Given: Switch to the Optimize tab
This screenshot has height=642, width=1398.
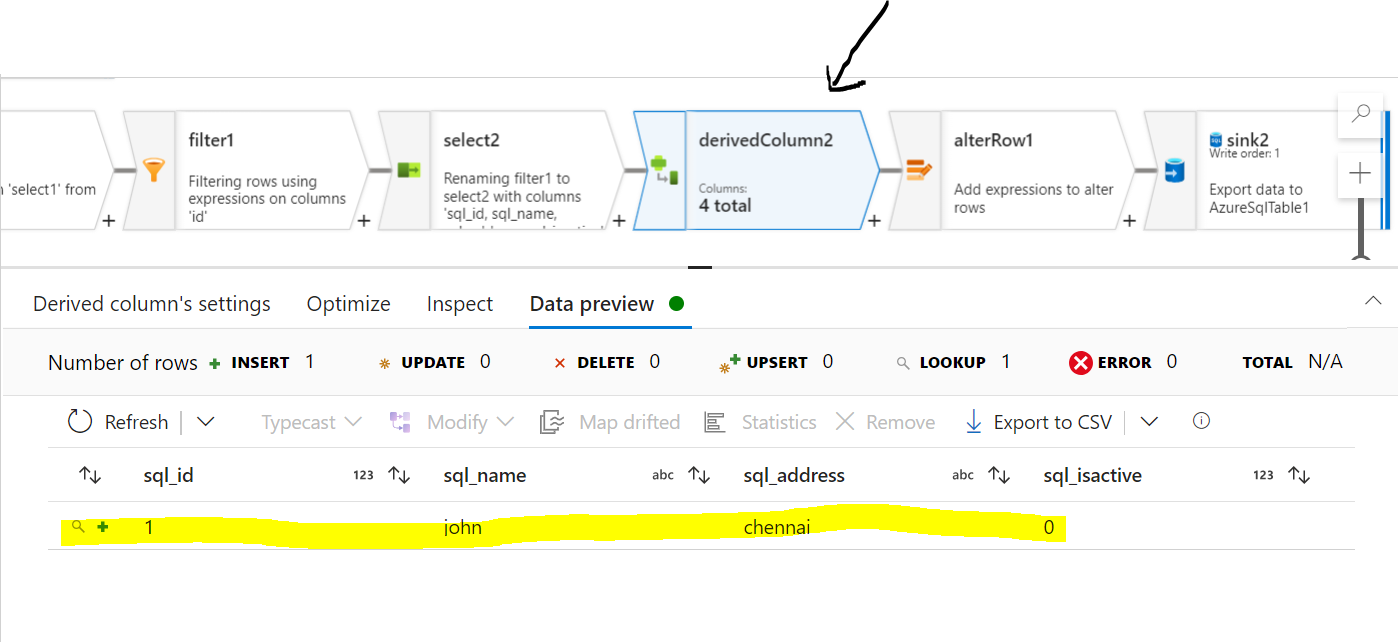Looking at the screenshot, I should pos(348,303).
